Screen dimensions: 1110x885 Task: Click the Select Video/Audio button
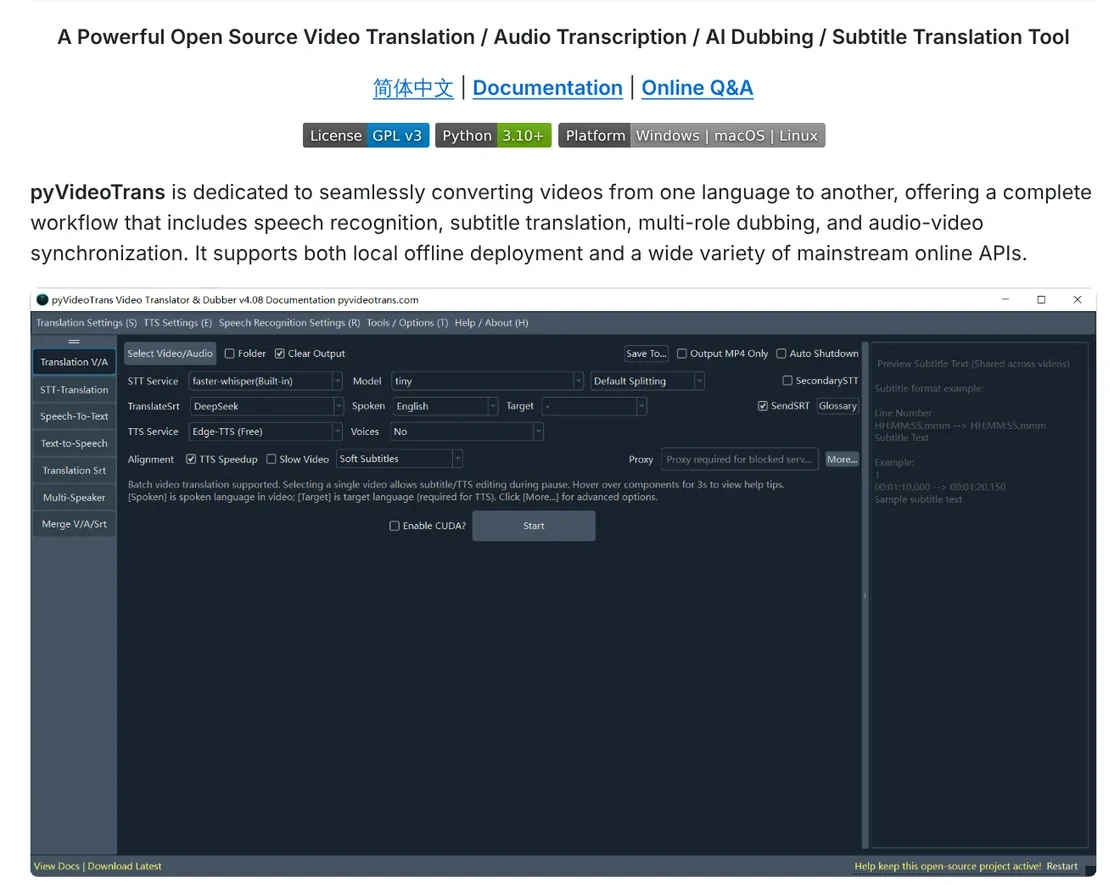coord(170,353)
